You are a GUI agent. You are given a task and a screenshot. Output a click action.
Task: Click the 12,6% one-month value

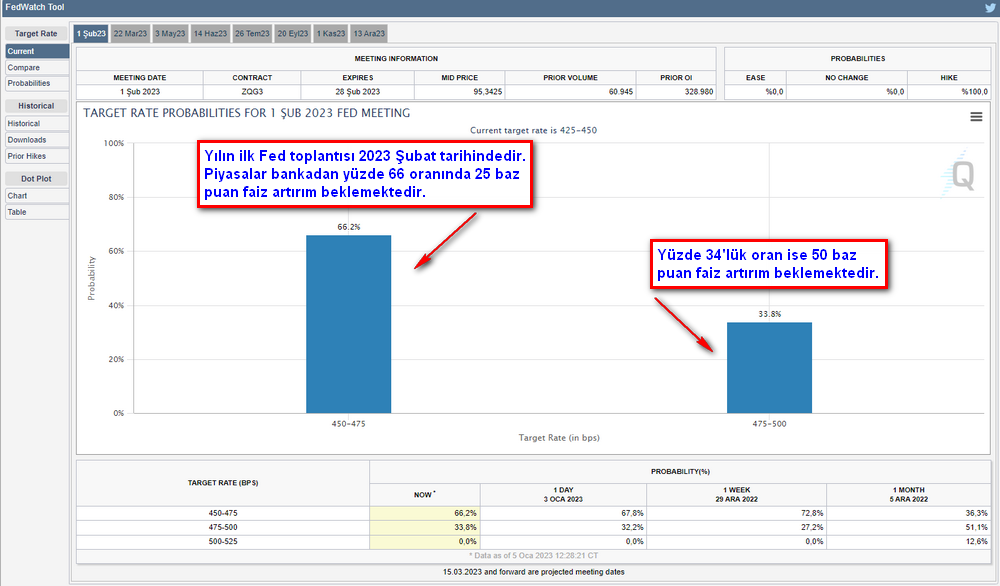[x=976, y=541]
